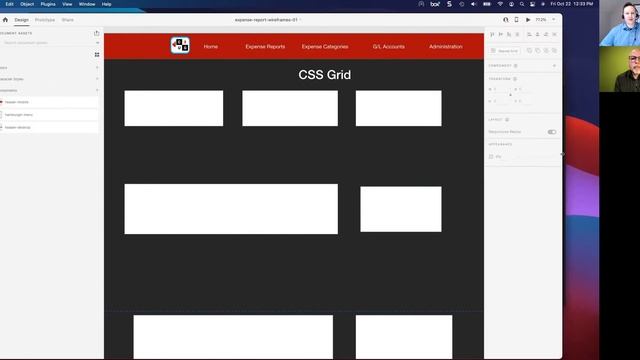Click the boolean Intersect operation icon

[x=546, y=51]
